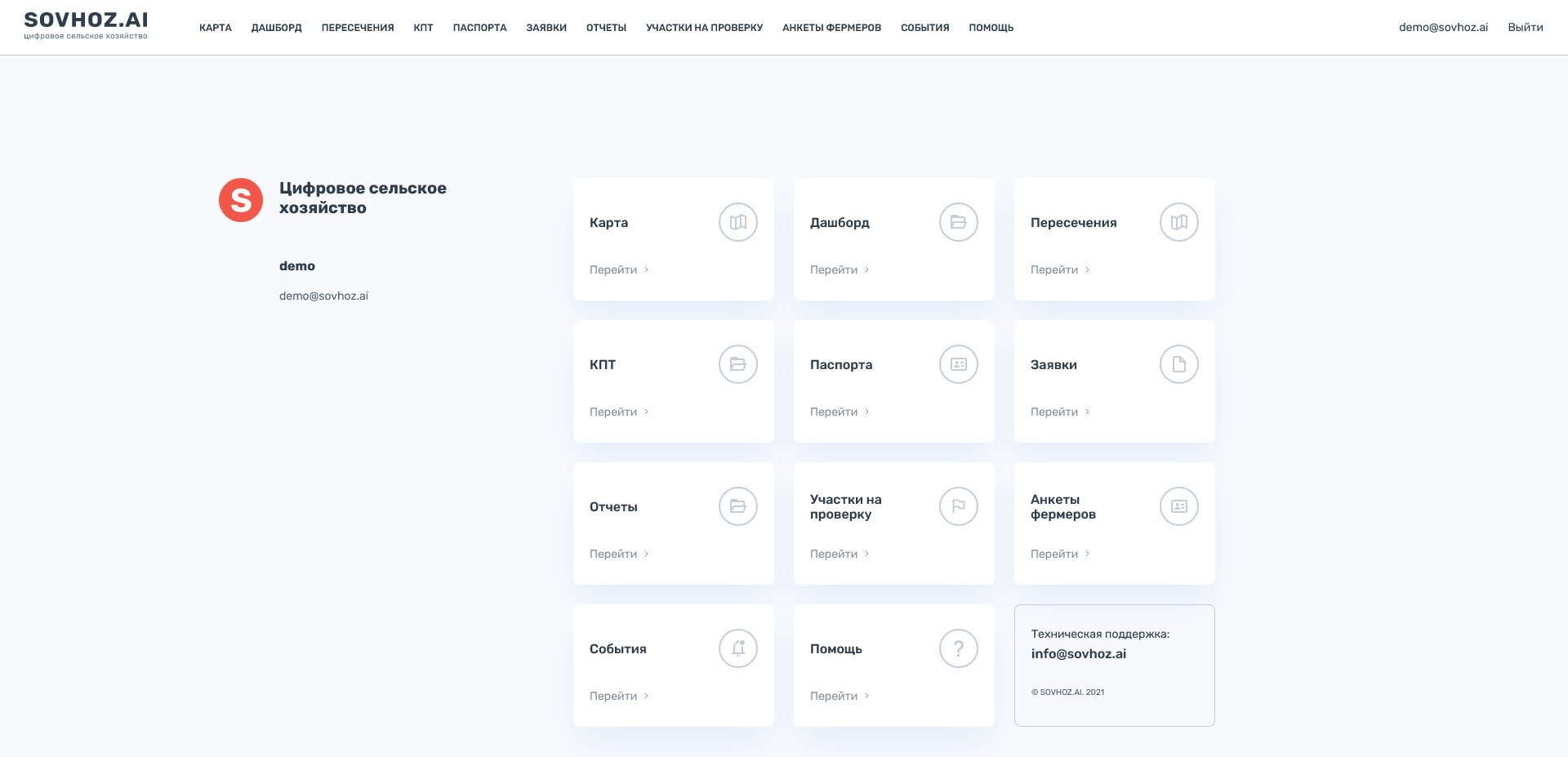
Task: Open the folder icon on the КПТ card
Action: pyautogui.click(x=737, y=364)
